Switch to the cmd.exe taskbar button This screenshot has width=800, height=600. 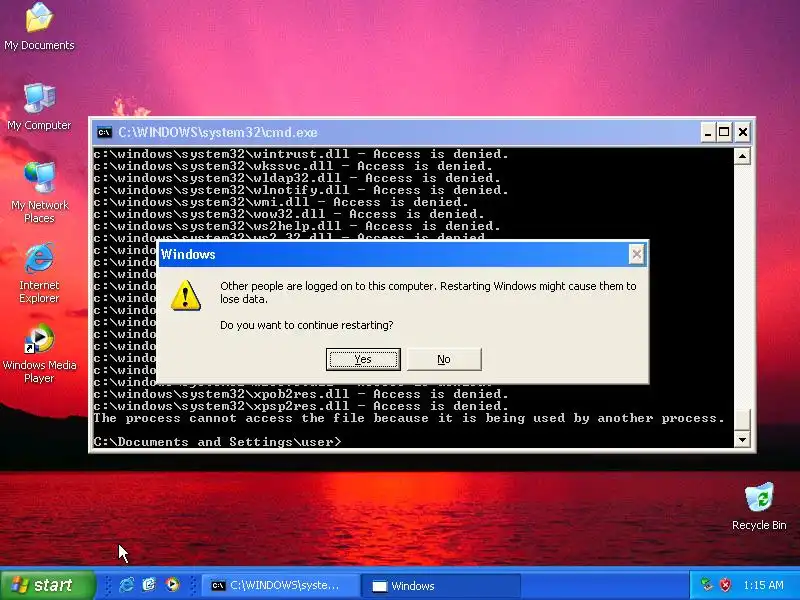click(x=280, y=585)
